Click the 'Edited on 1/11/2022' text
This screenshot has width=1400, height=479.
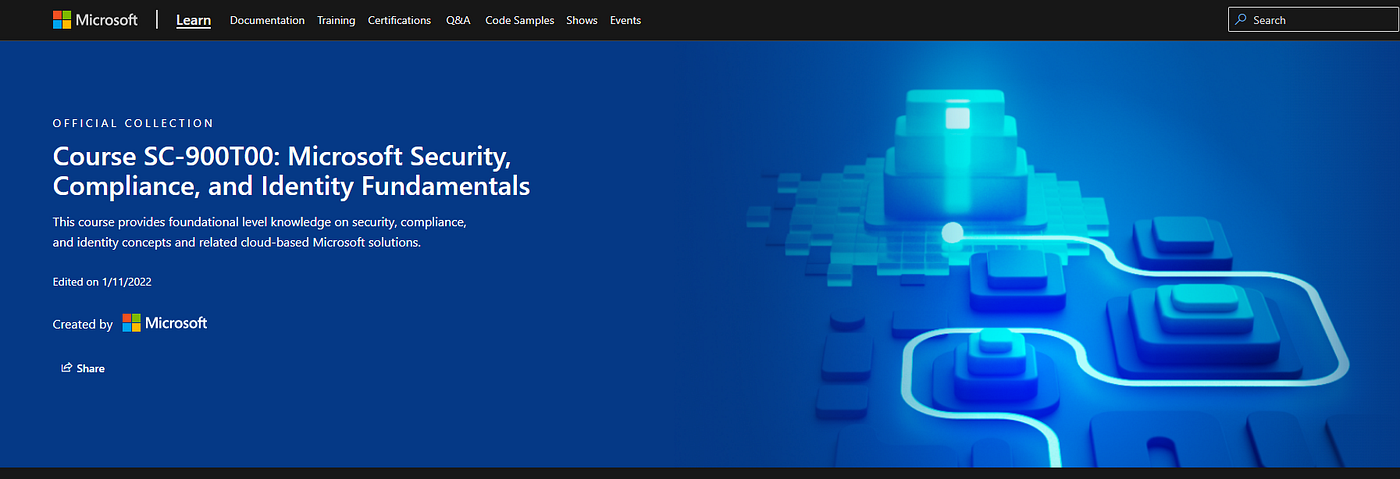point(102,282)
